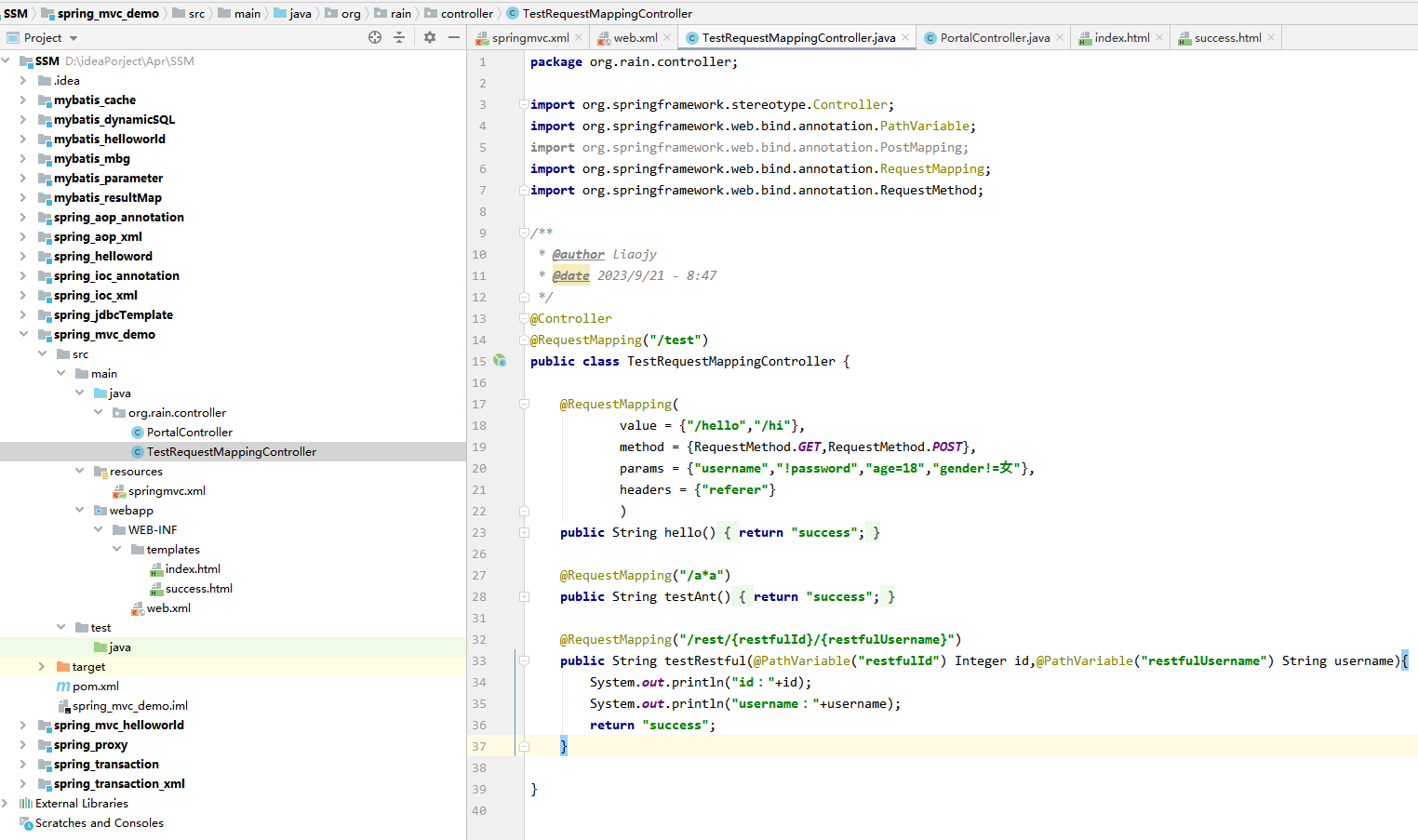Unfold the testAnt() method at line 28
Image resolution: width=1418 pixels, height=840 pixels.
[524, 596]
